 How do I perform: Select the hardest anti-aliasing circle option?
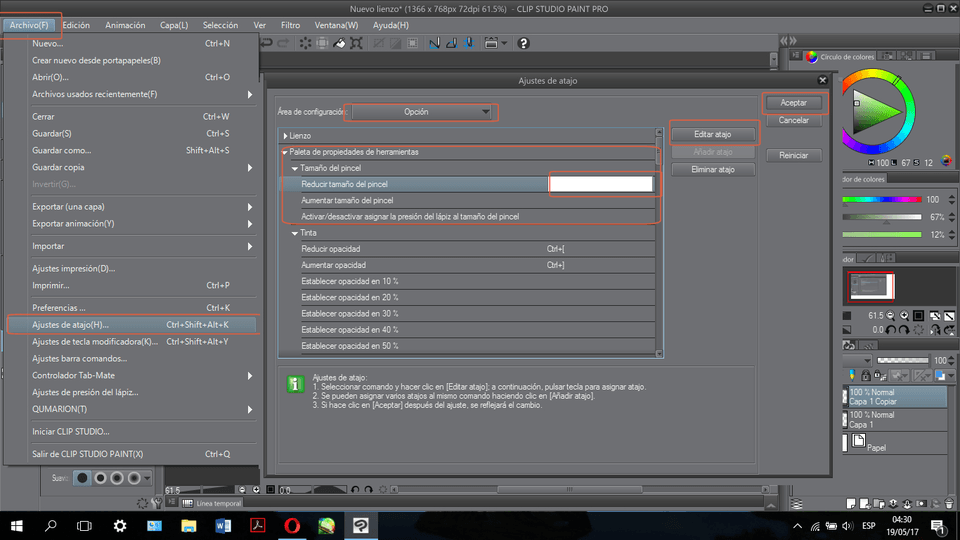(82, 478)
